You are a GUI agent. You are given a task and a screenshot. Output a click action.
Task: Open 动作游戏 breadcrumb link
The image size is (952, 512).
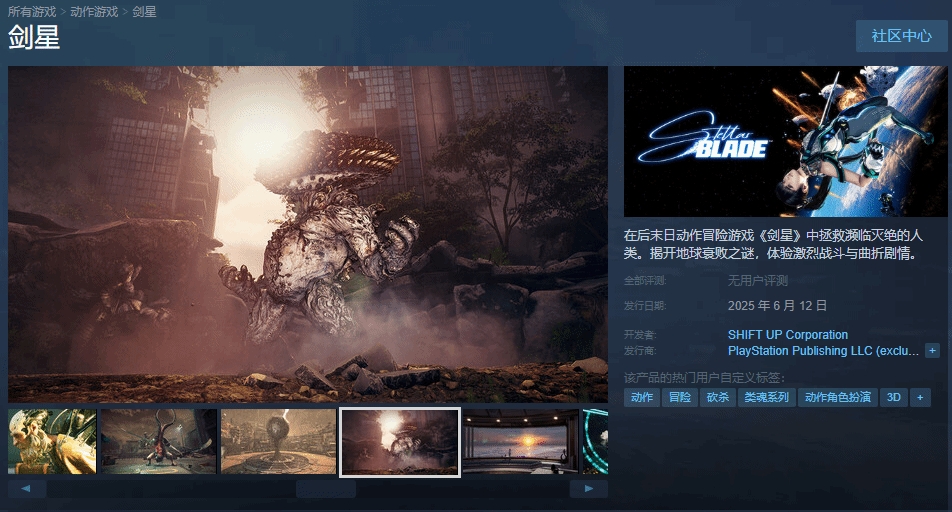(94, 12)
